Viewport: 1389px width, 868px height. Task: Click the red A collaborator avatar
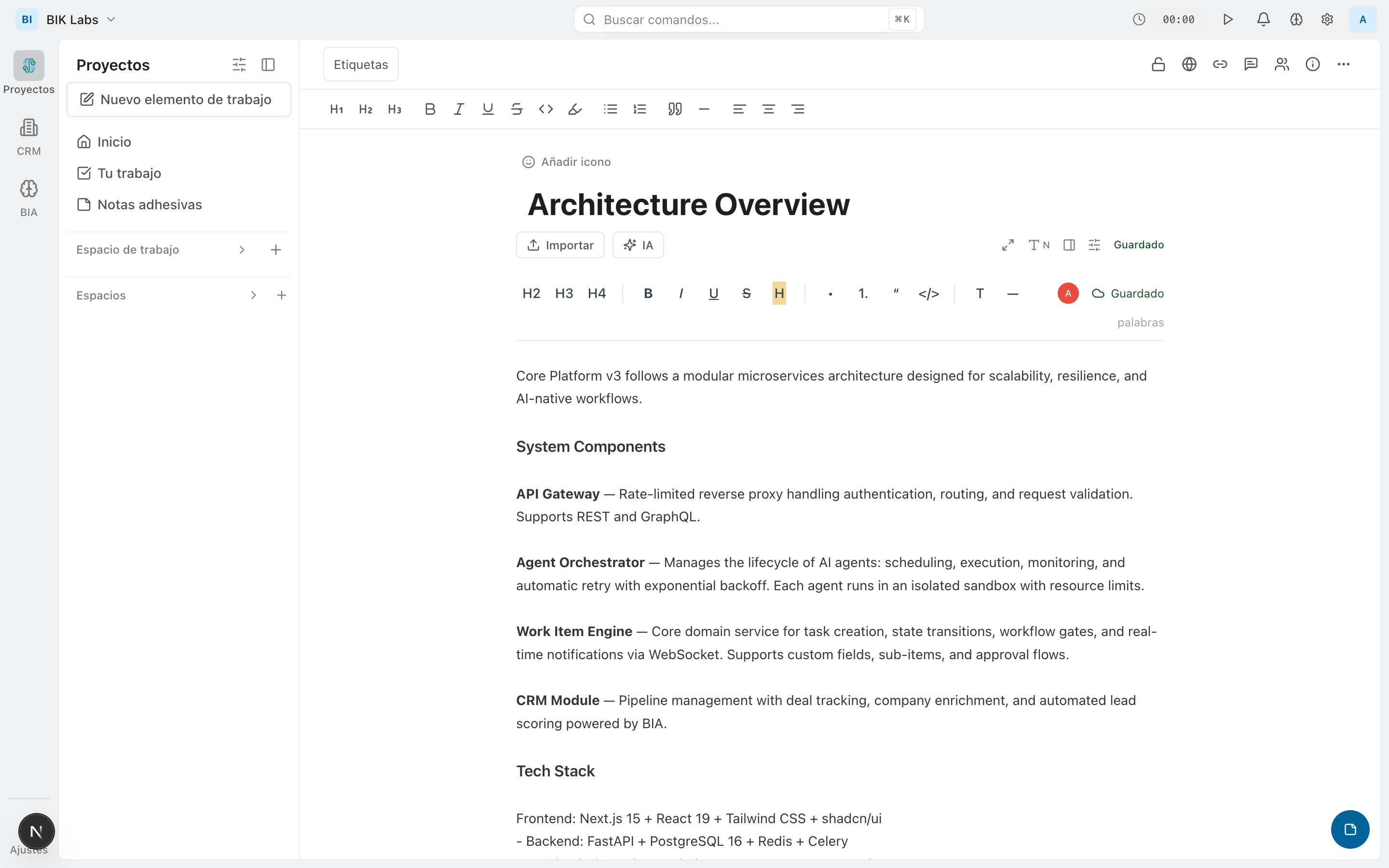coord(1068,293)
